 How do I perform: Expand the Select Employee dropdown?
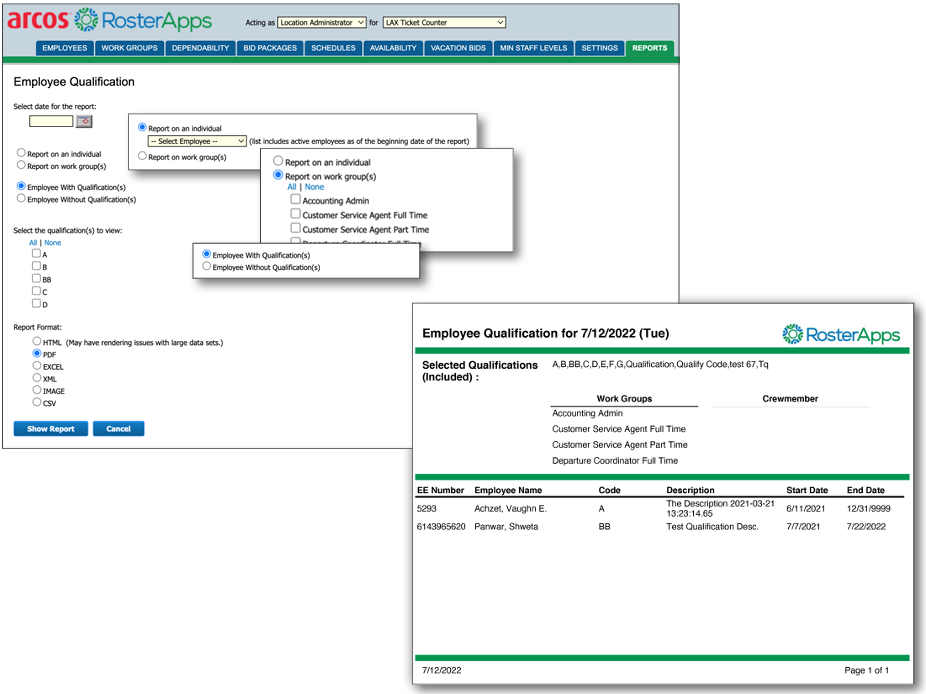pyautogui.click(x=197, y=141)
